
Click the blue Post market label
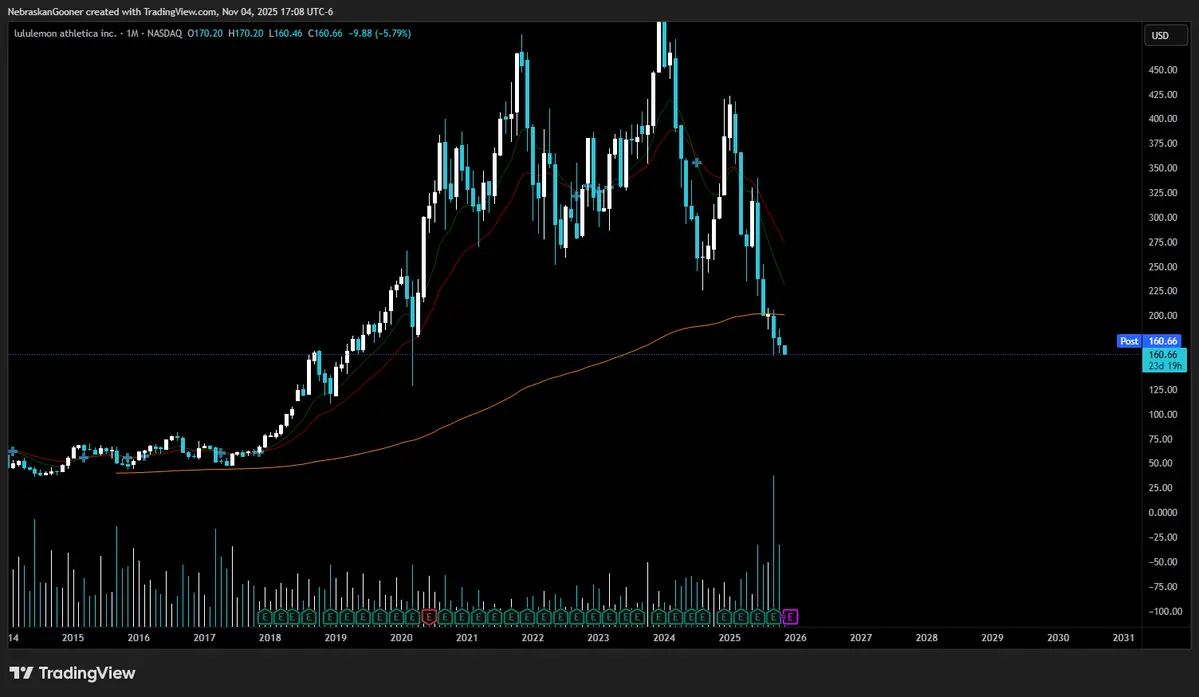click(1129, 342)
